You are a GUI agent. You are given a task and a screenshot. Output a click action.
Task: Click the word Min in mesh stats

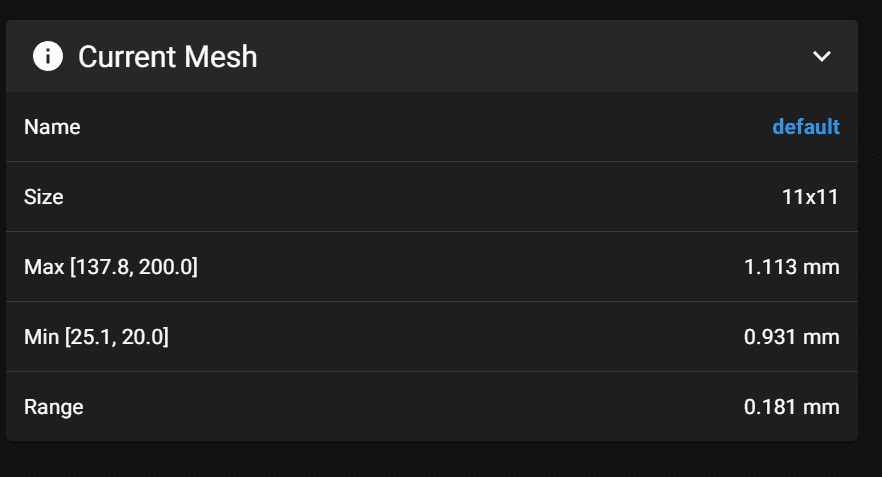42,337
